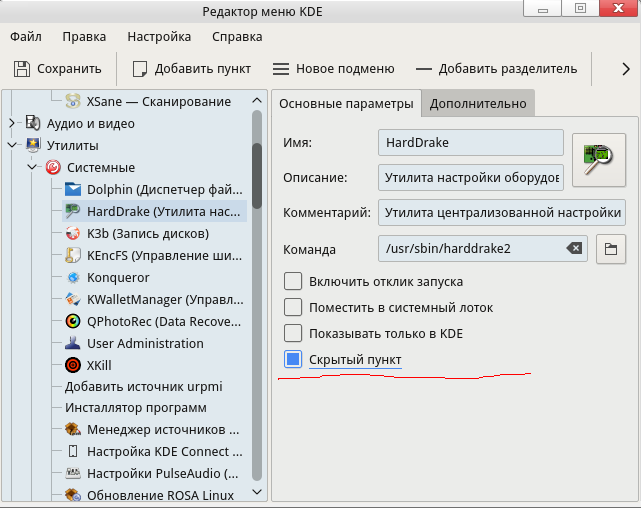The height and width of the screenshot is (508, 641).
Task: Collapse the Утилиты category
Action: 12,145
